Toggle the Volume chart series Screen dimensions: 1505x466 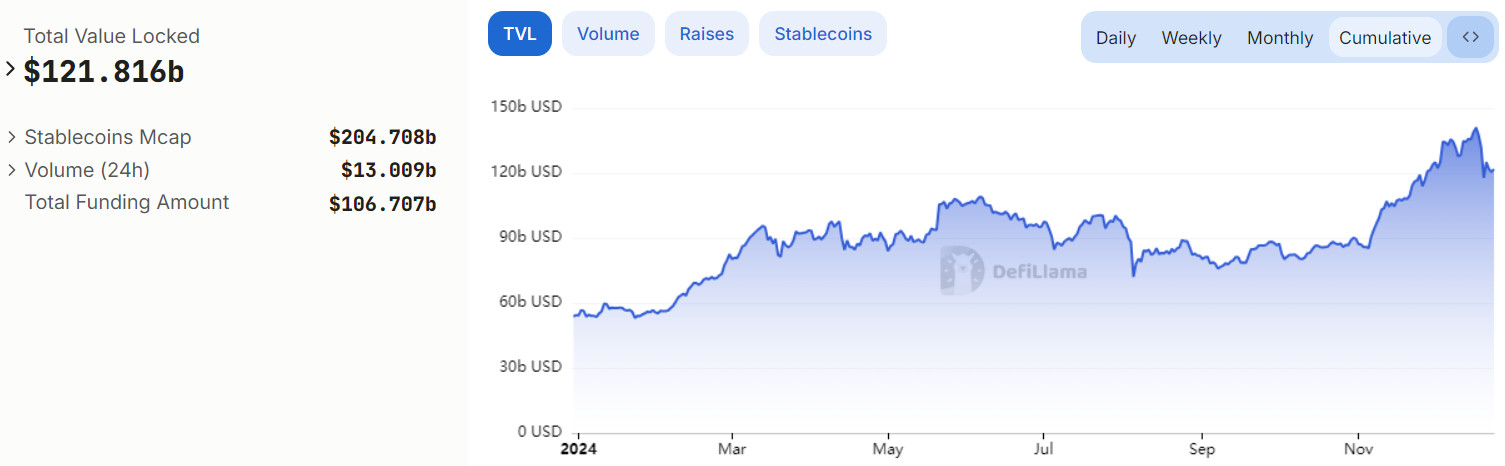point(608,34)
